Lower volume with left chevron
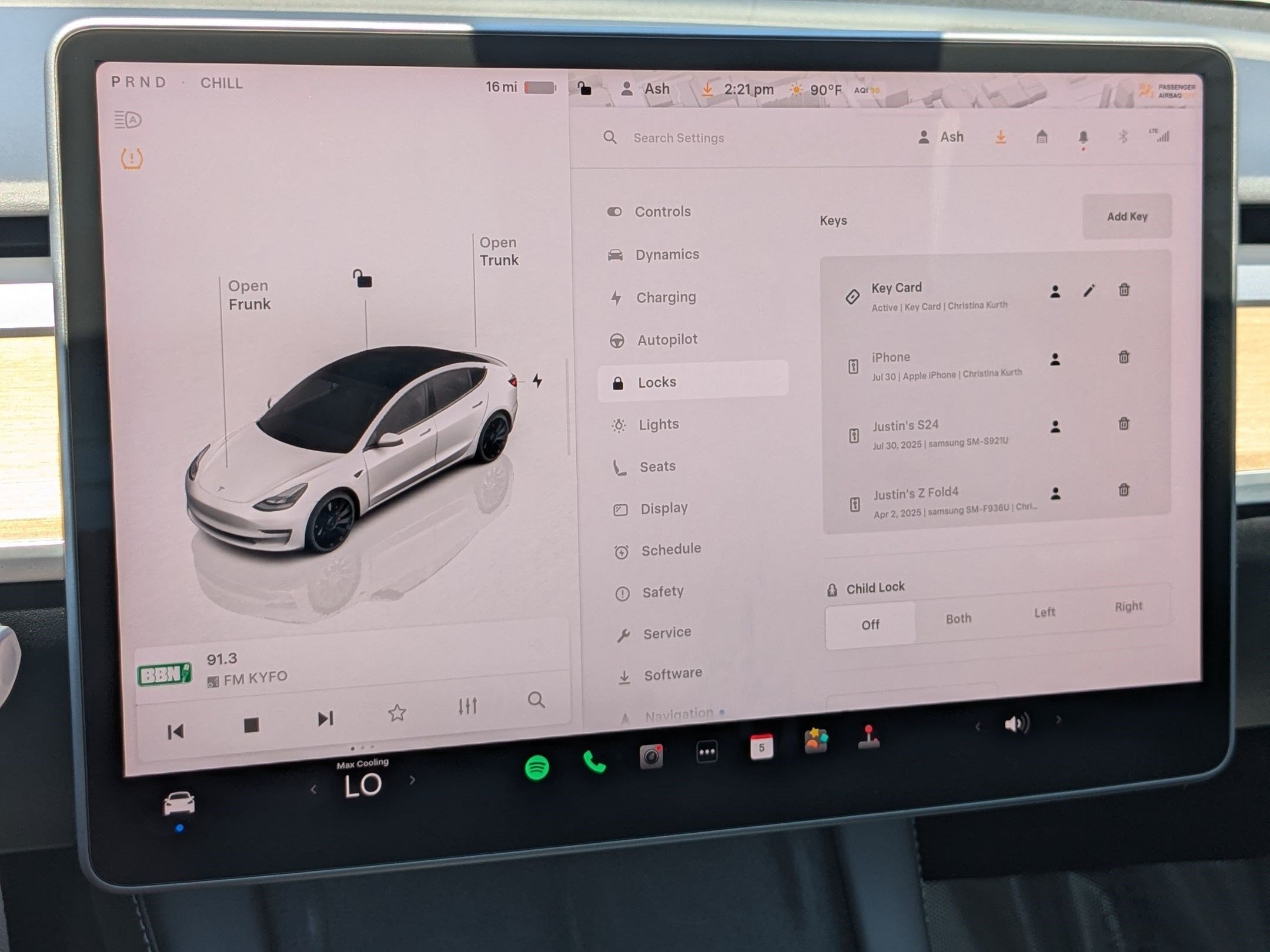 [x=978, y=727]
